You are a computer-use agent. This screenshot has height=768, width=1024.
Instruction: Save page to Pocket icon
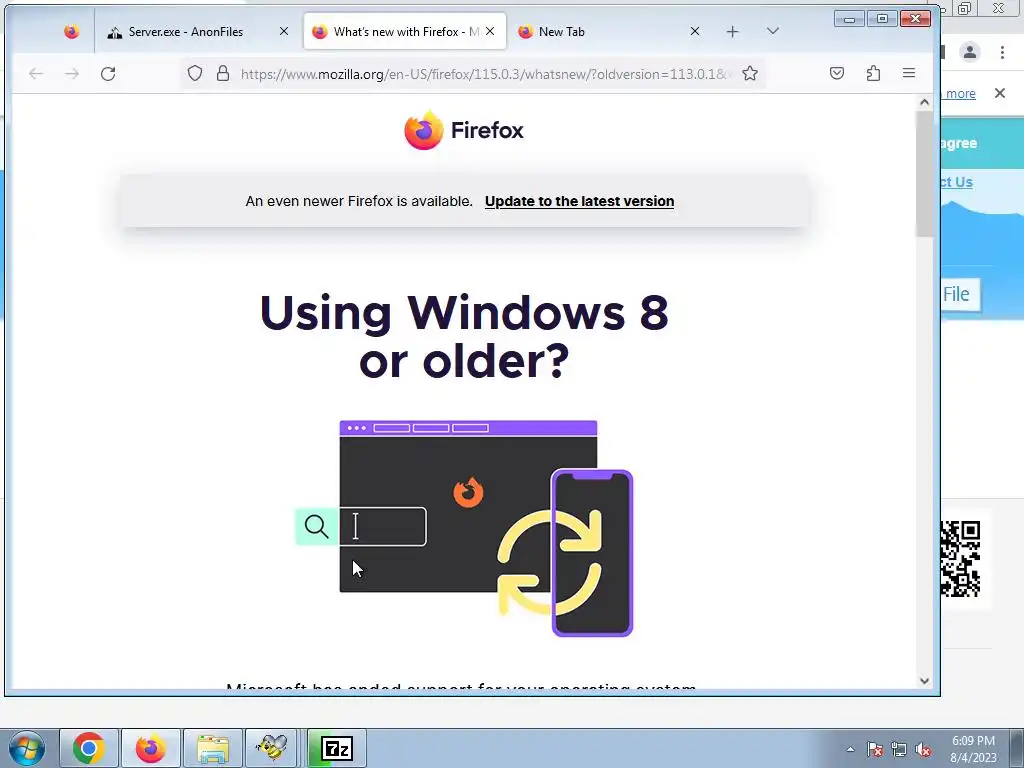click(x=837, y=73)
